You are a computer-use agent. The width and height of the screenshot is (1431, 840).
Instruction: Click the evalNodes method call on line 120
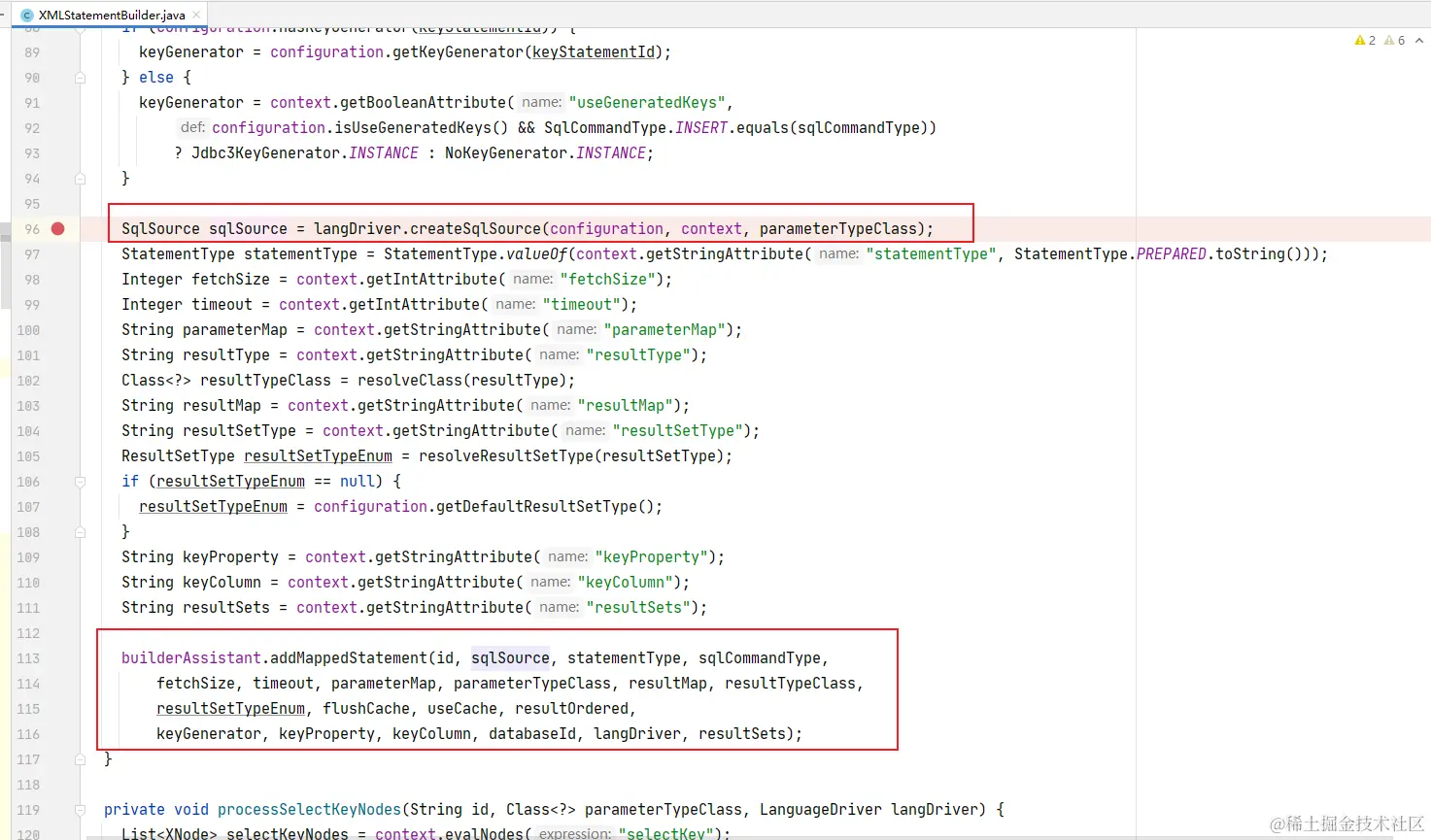[485, 834]
